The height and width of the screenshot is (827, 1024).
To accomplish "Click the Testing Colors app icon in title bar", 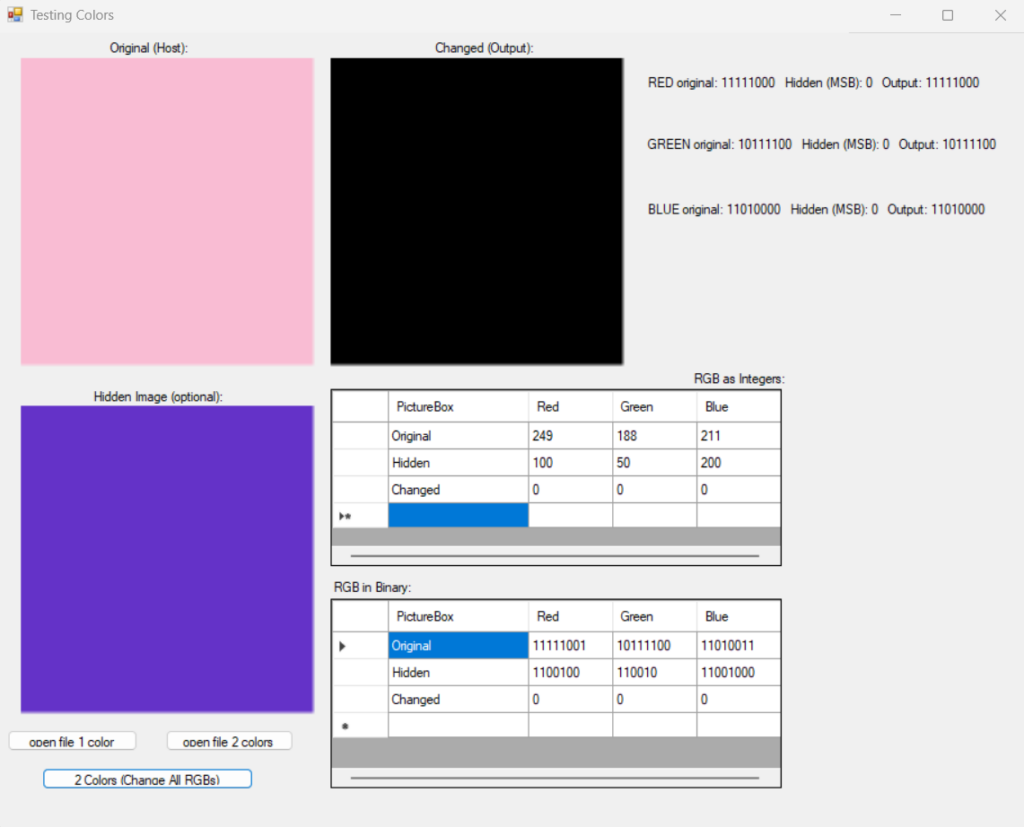I will tap(14, 15).
